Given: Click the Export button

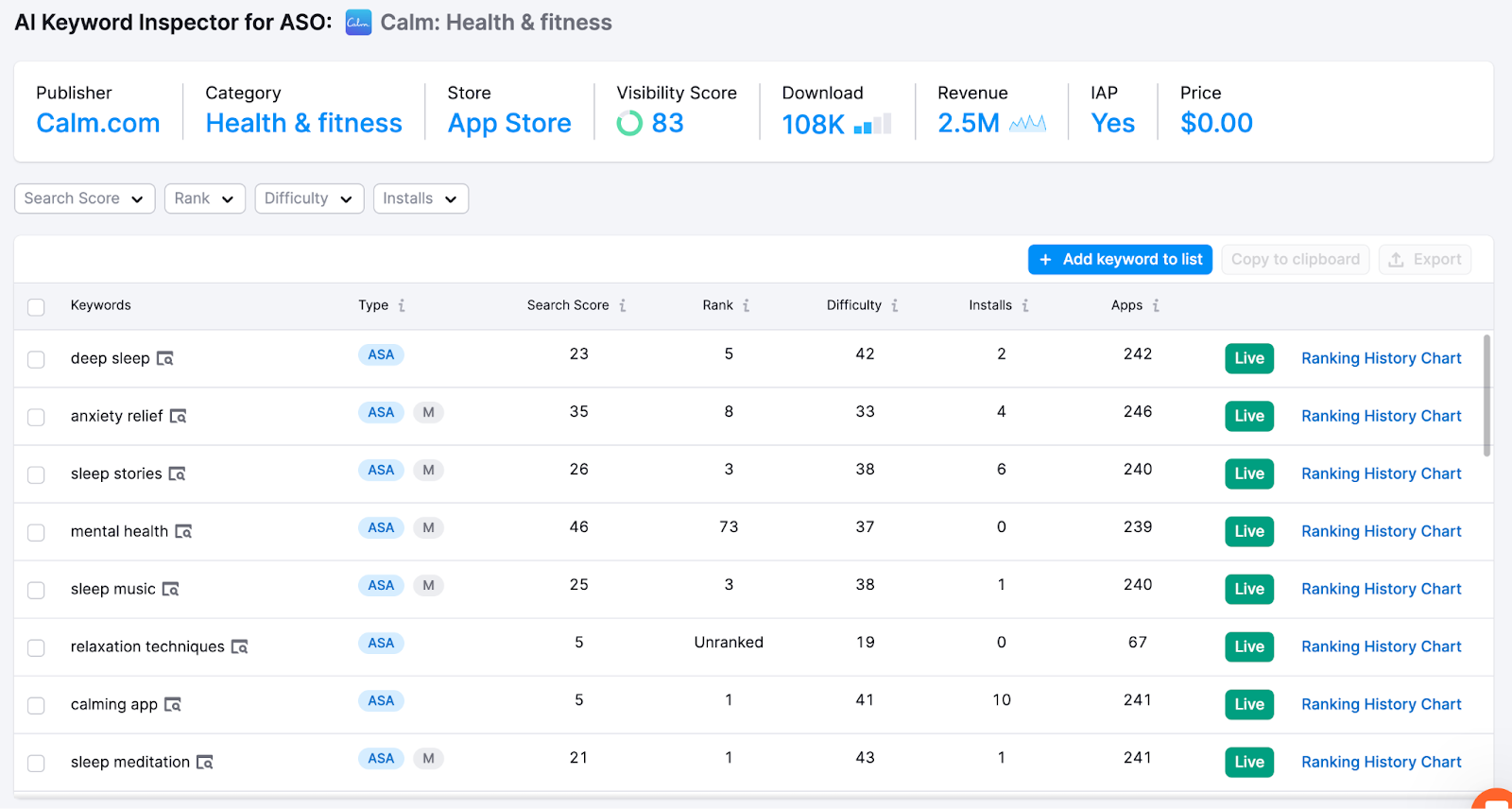Looking at the screenshot, I should click(1425, 259).
